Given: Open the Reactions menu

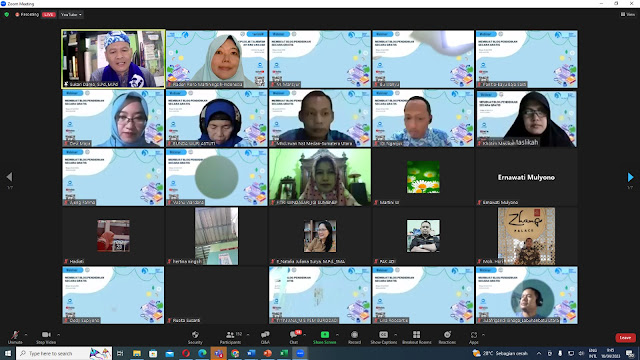Looking at the screenshot, I should (x=447, y=337).
